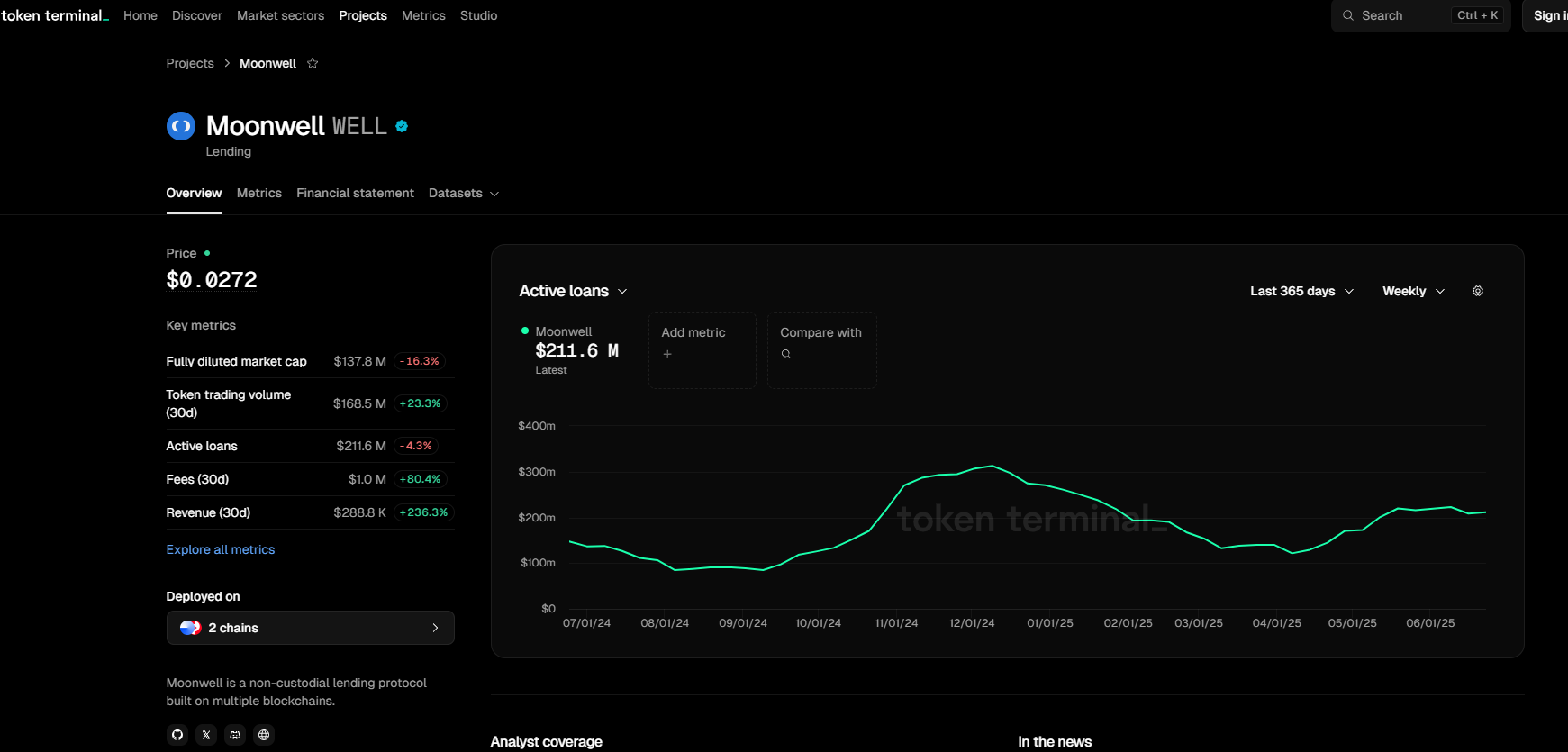The width and height of the screenshot is (1568, 752).
Task: Switch to the Financial statement tab
Action: click(x=355, y=193)
